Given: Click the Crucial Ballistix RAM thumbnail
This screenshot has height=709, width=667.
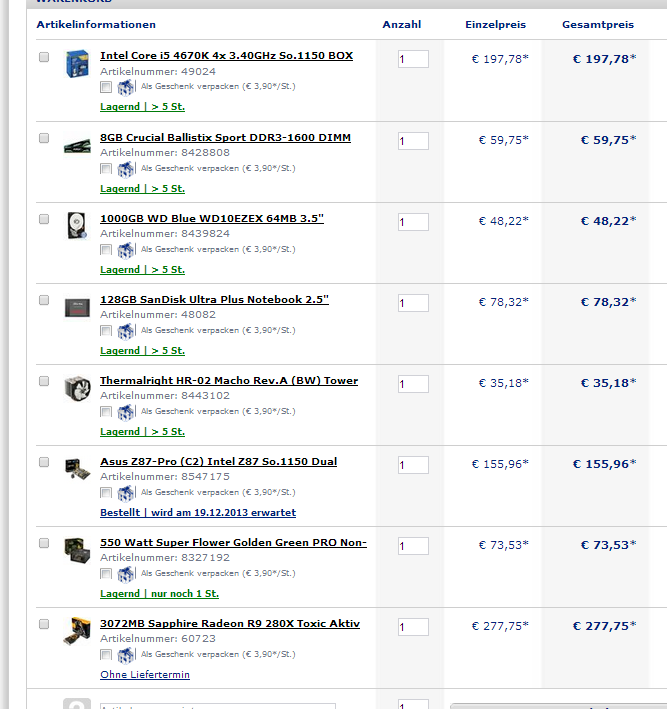Looking at the screenshot, I should coord(77,147).
